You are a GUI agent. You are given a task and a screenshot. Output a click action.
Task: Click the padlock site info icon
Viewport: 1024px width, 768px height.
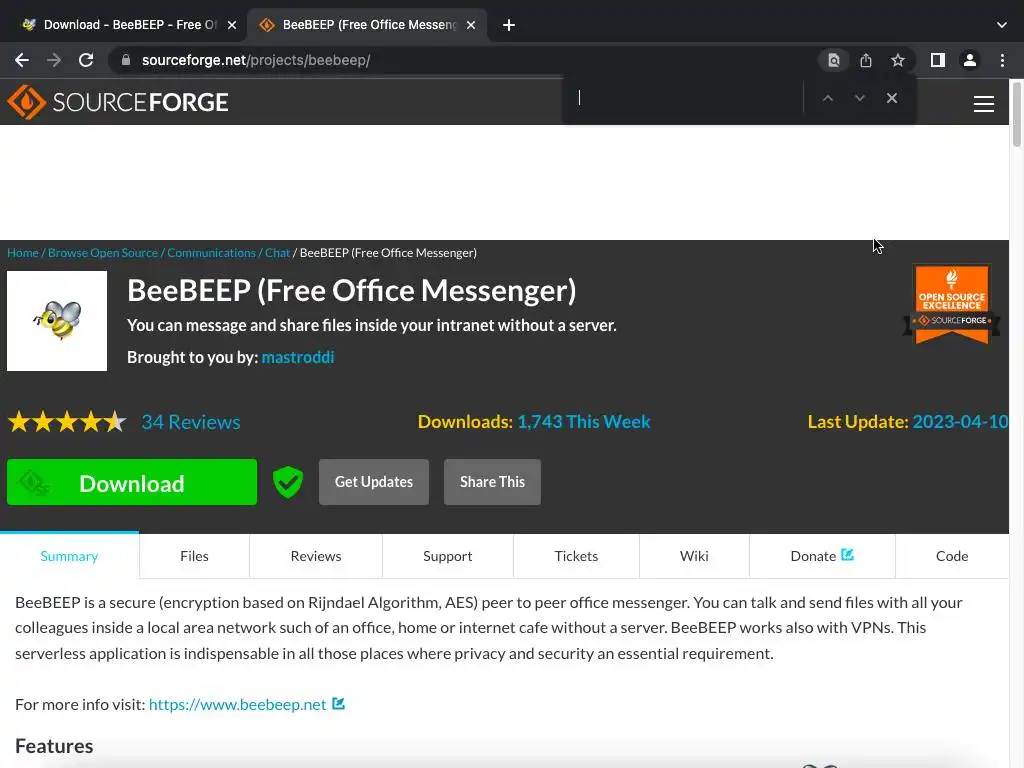tap(126, 60)
